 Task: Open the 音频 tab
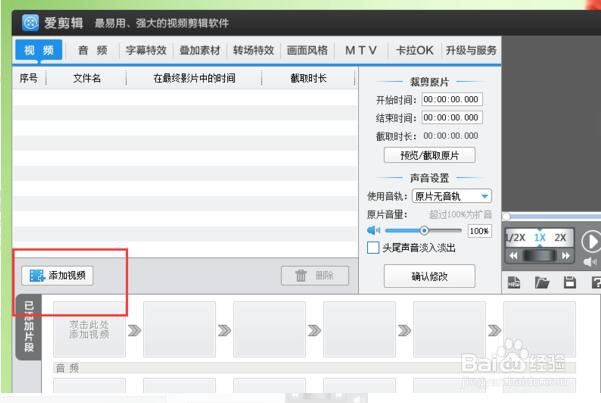92,50
